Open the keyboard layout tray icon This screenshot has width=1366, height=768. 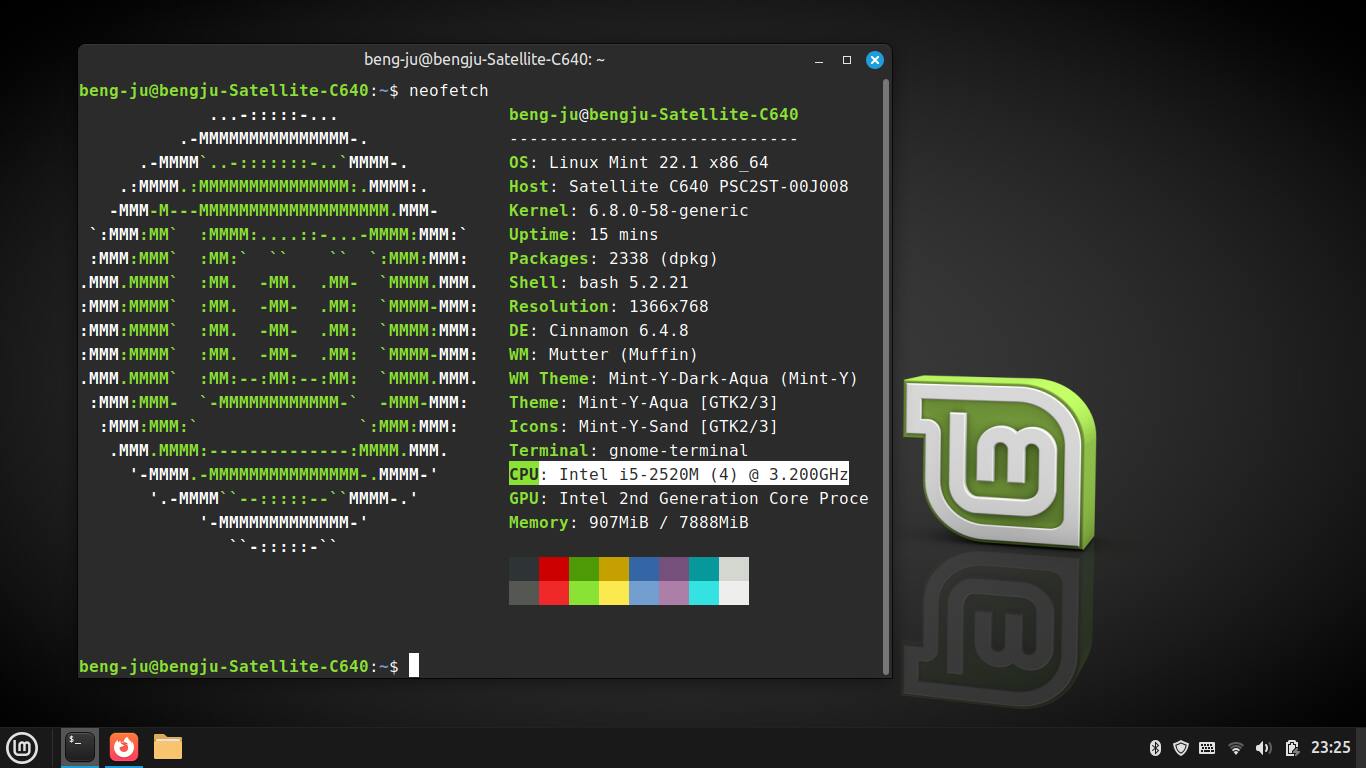coord(1207,748)
